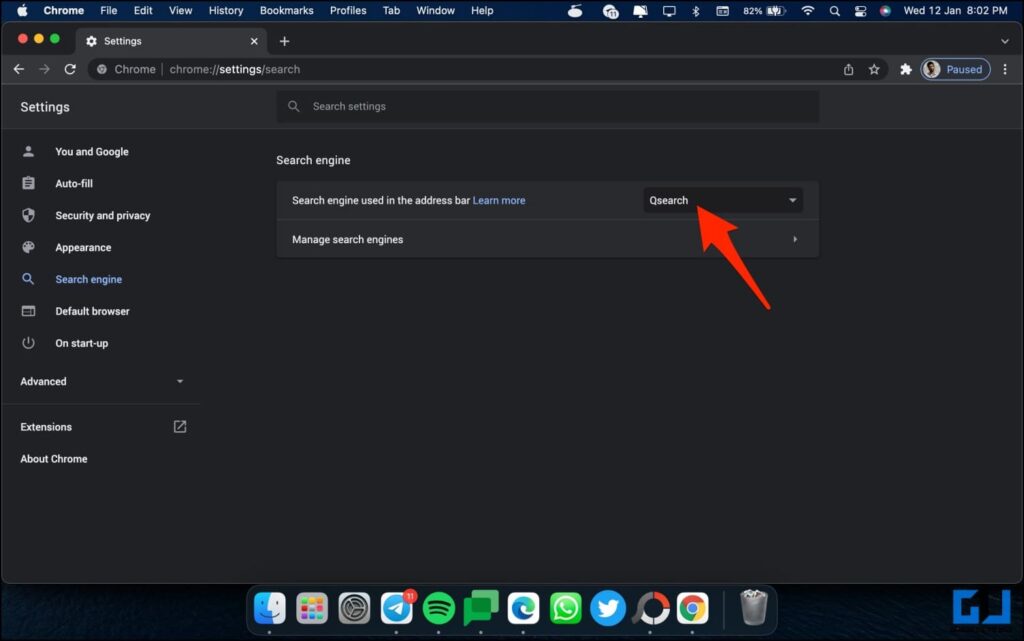The height and width of the screenshot is (641, 1024).
Task: Open Control Centre in menu bar
Action: 861,10
